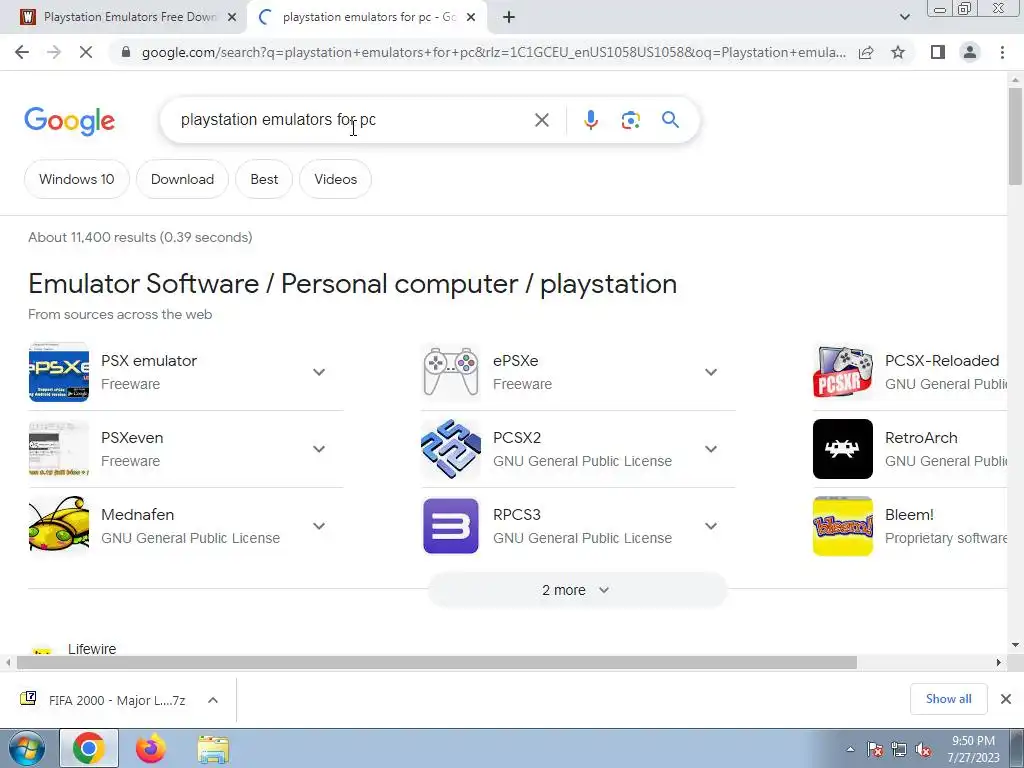Screen dimensions: 1024x768
Task: Open the Chrome three-dot menu
Action: [x=1002, y=52]
